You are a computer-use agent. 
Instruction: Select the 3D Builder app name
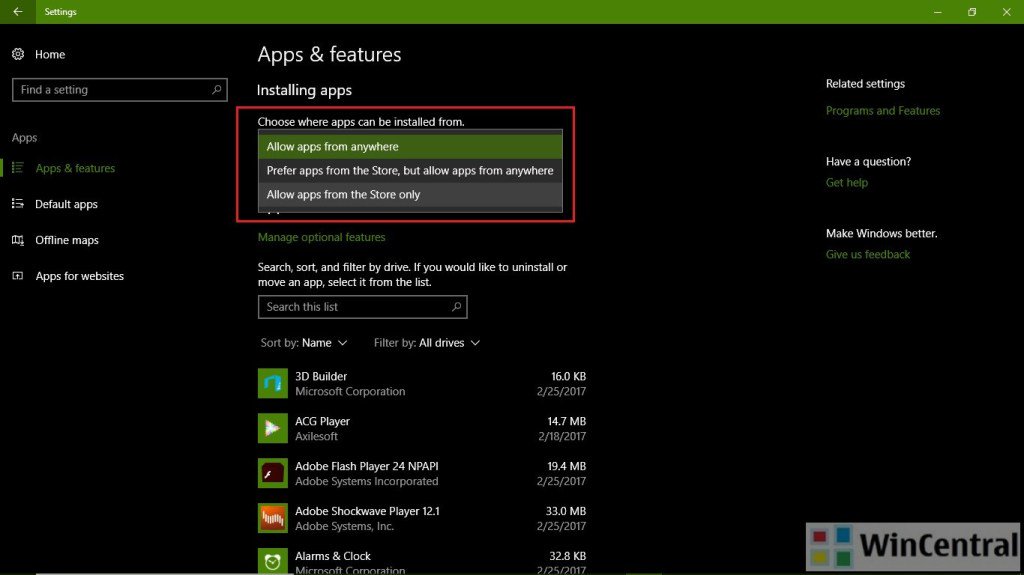click(x=321, y=376)
